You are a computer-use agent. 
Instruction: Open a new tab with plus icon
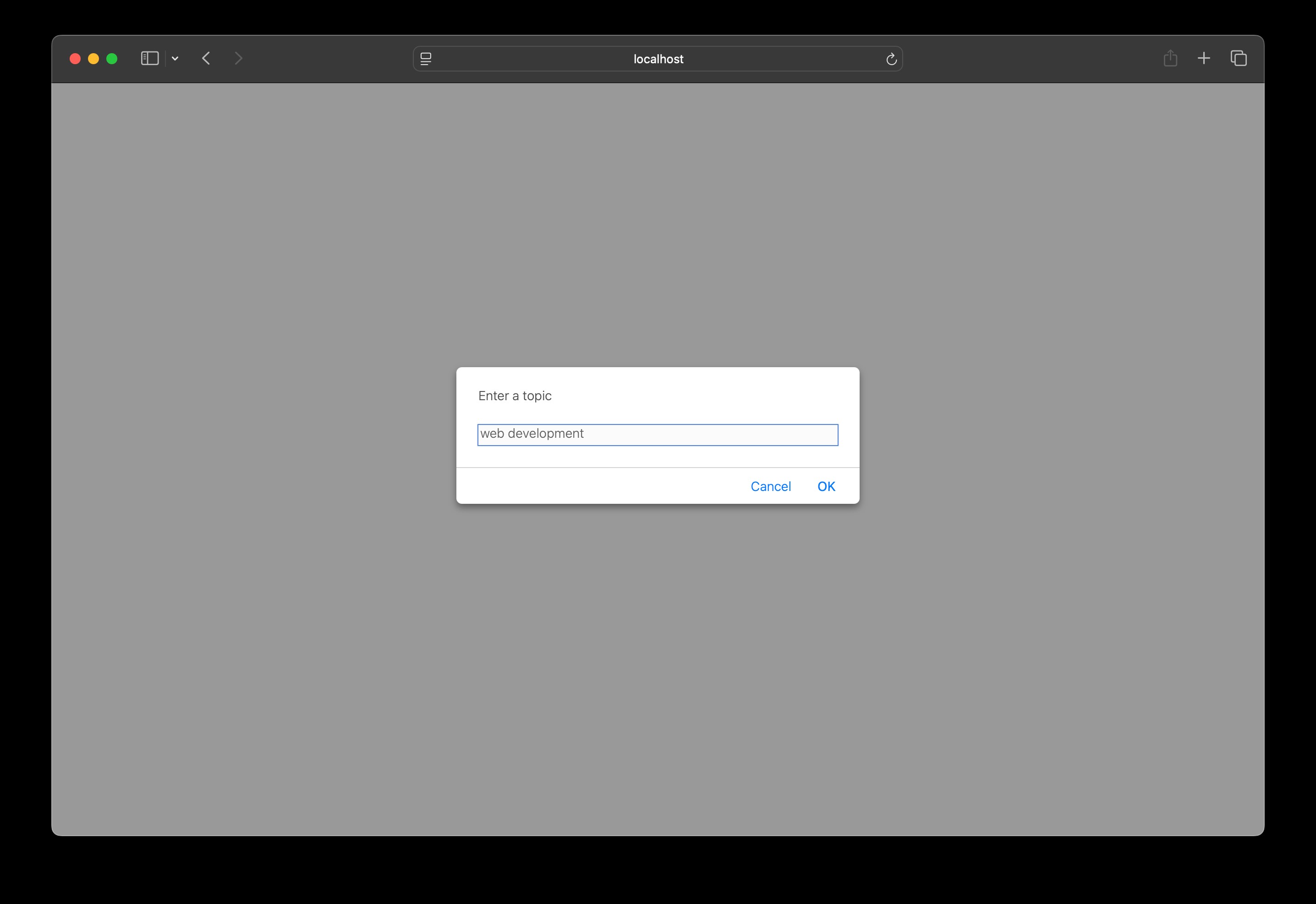coord(1204,58)
